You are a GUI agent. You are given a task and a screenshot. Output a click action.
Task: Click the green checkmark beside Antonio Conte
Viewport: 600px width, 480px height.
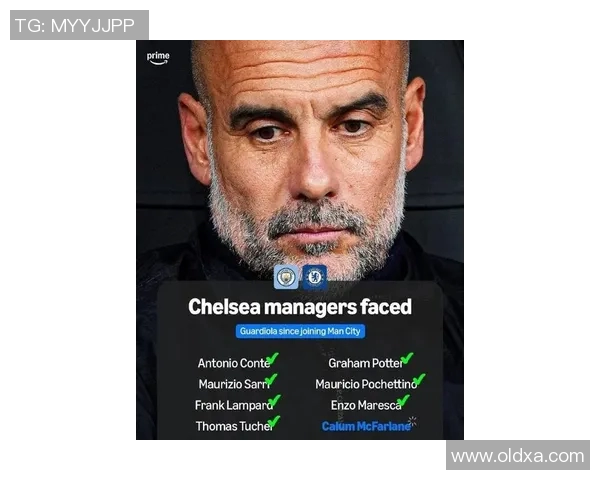click(x=273, y=359)
